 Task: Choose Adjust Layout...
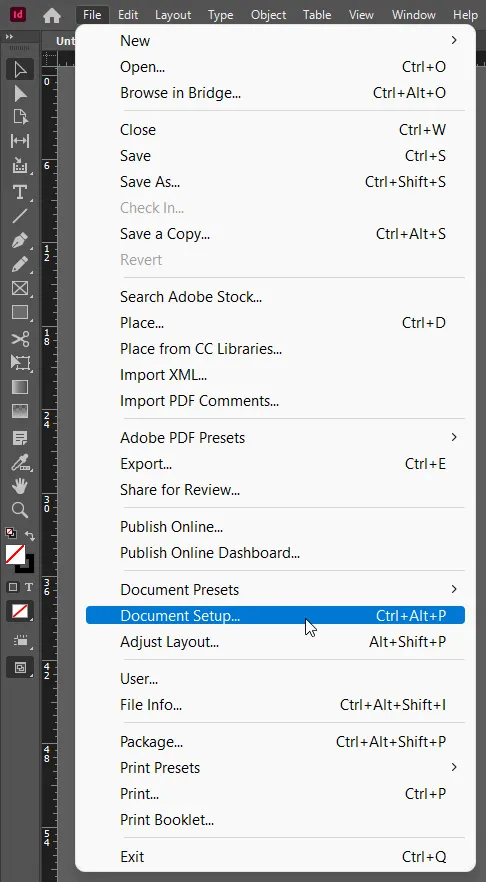pyautogui.click(x=276, y=642)
